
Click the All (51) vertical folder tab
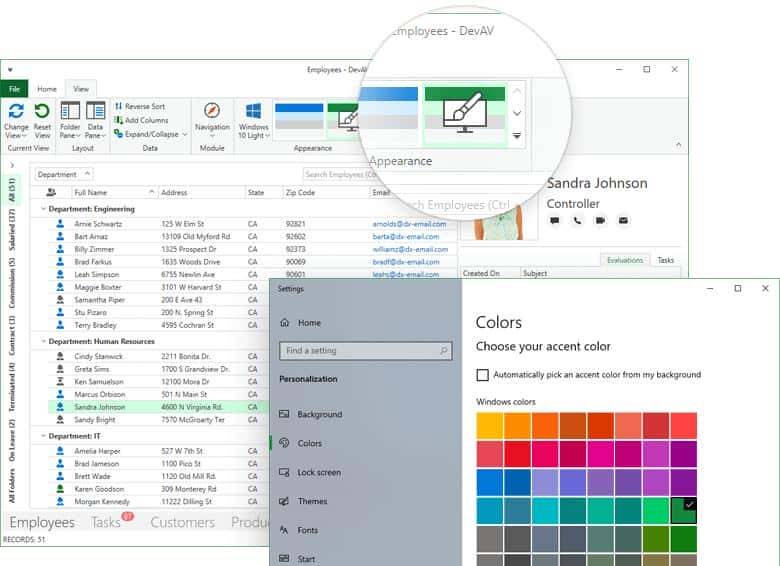tap(12, 189)
